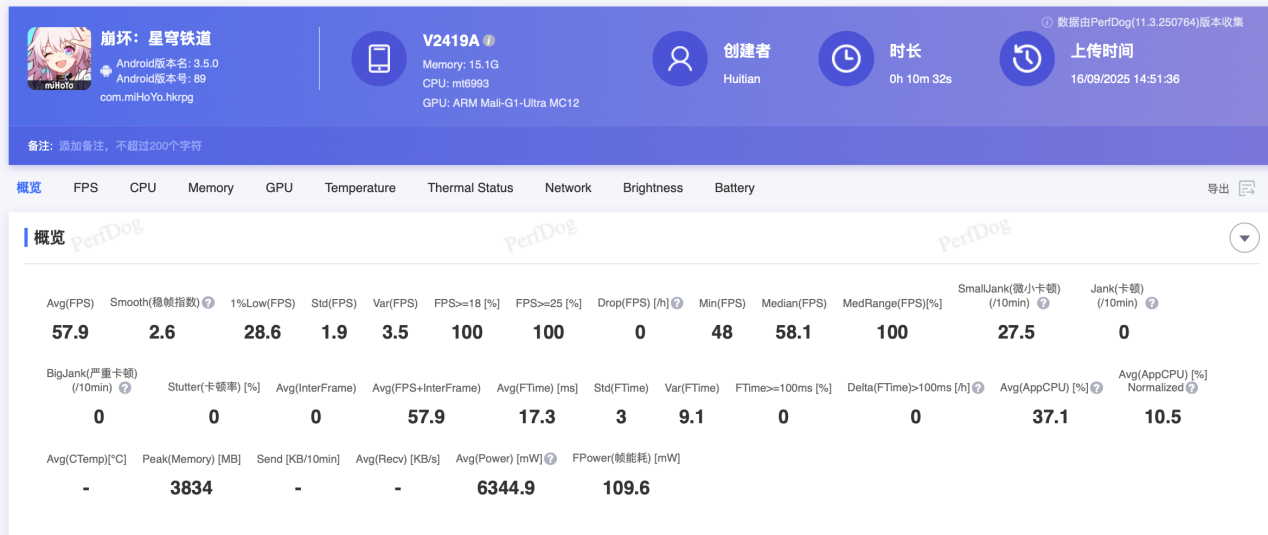Click help icon next to Smooth(稳帧指数)
The width and height of the screenshot is (1268, 535).
[x=208, y=303]
